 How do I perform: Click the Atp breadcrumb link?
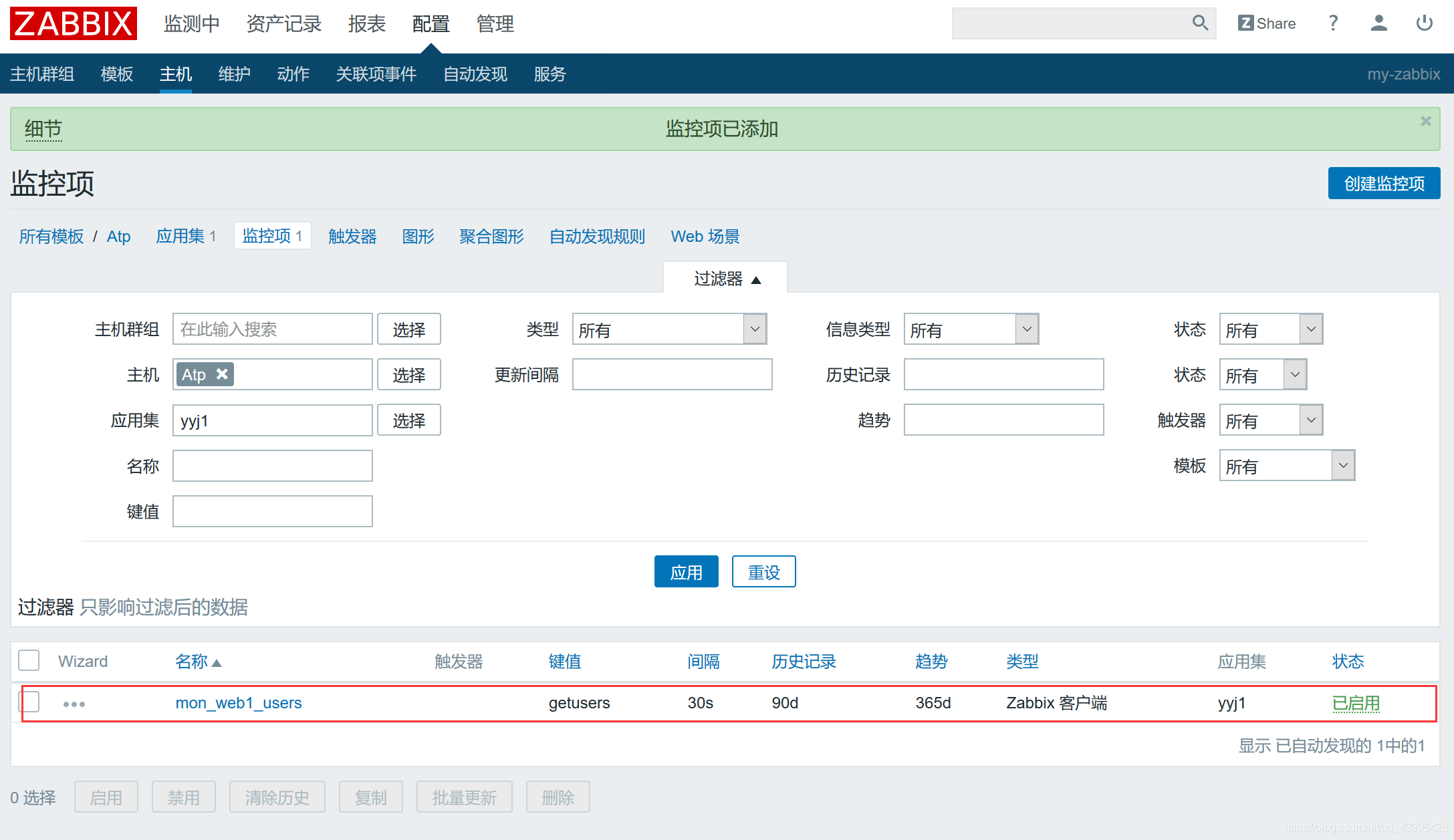118,237
